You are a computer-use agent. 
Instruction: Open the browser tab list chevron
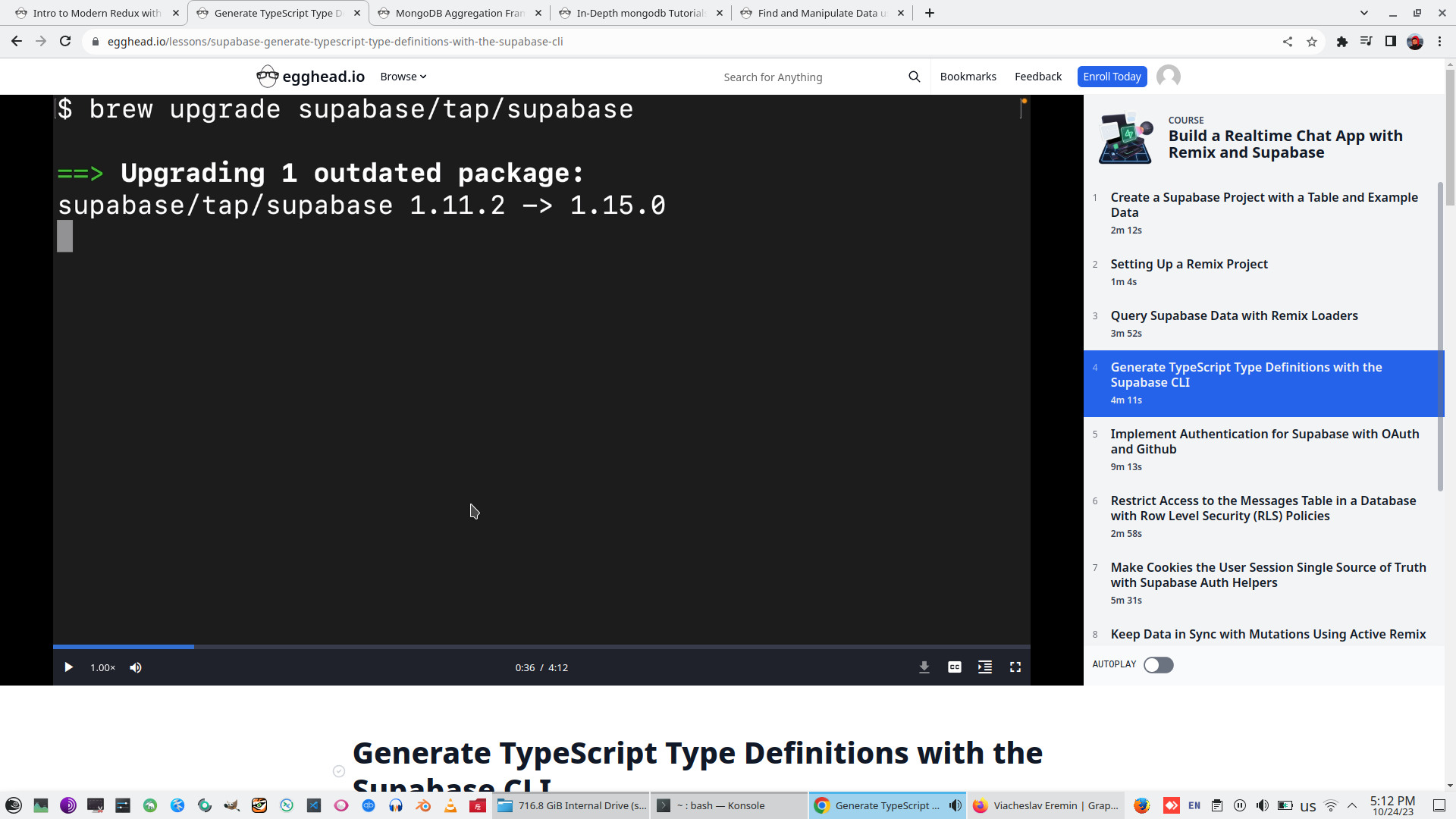[x=1364, y=13]
